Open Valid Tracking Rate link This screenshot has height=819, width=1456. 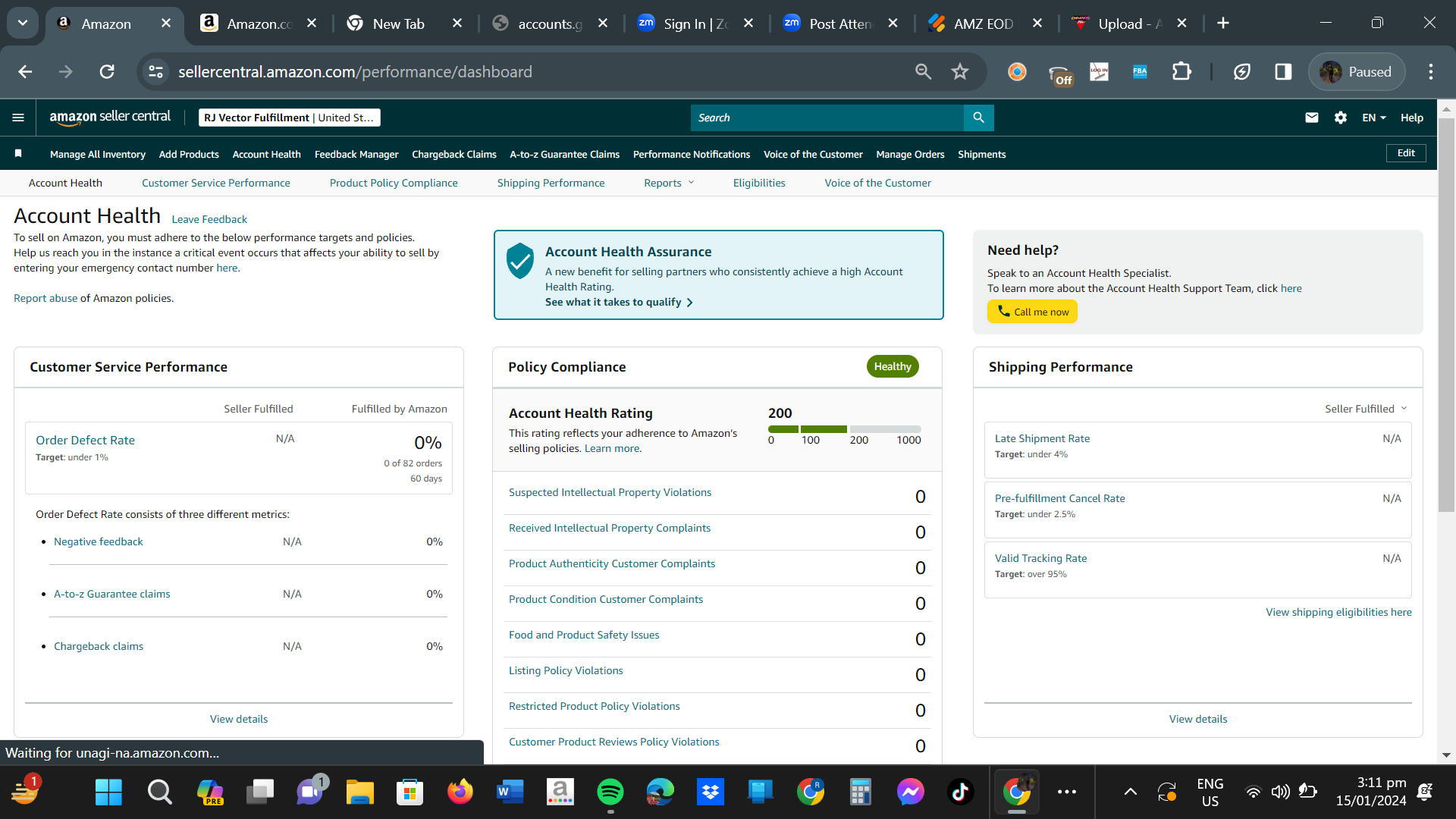tap(1040, 558)
